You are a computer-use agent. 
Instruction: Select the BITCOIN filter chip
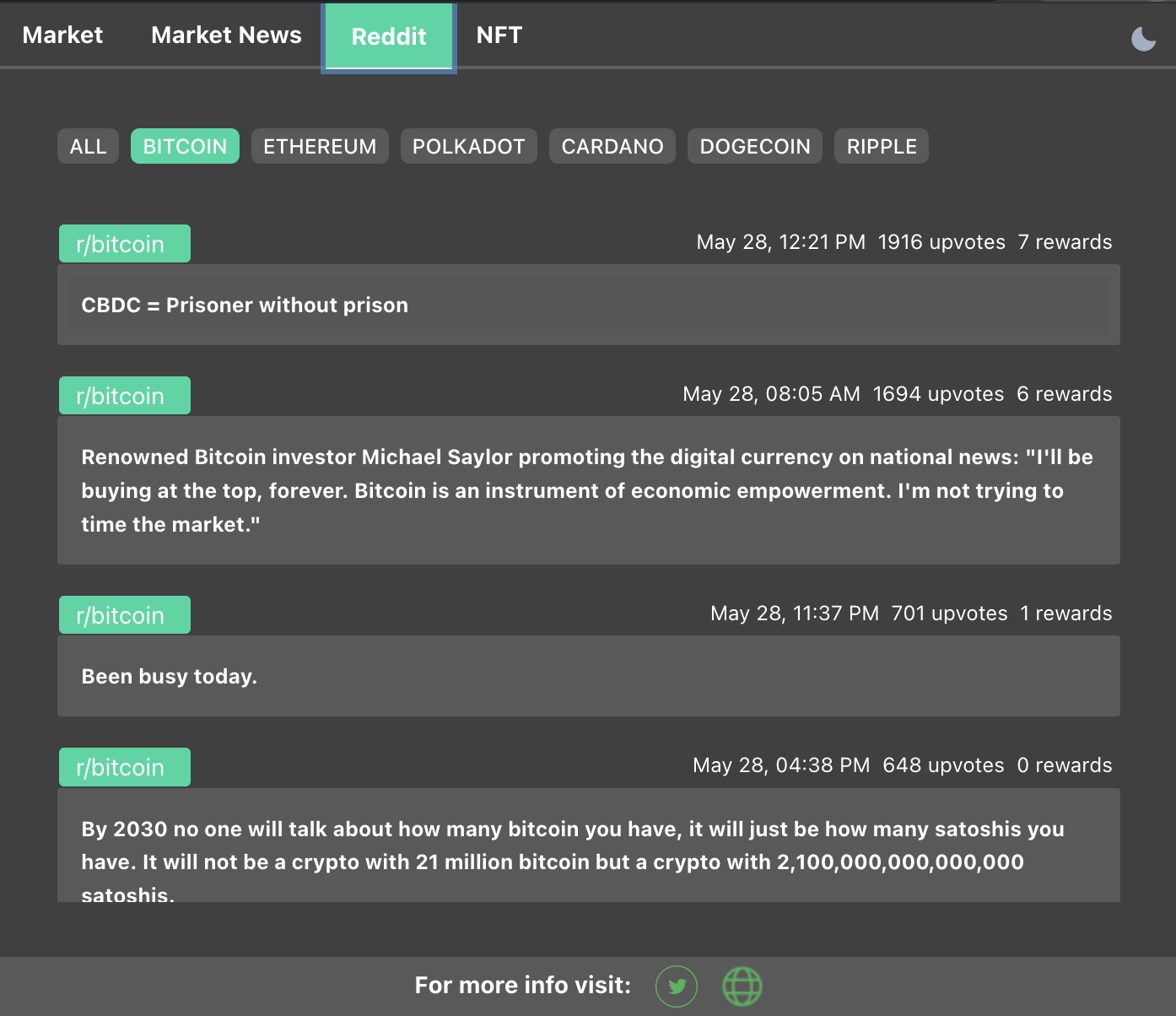185,146
